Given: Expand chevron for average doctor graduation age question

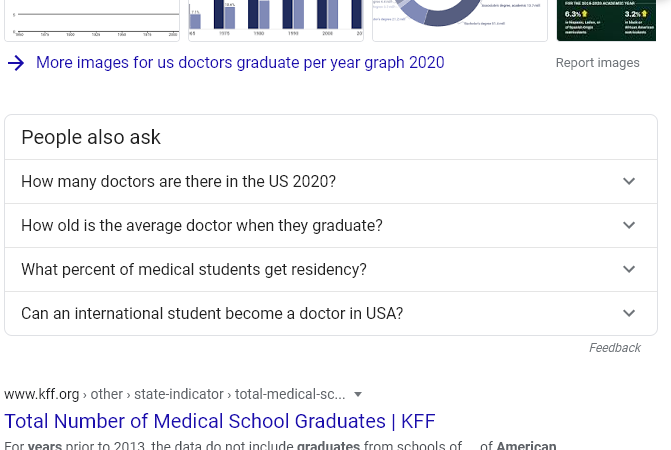Looking at the screenshot, I should pos(629,225).
